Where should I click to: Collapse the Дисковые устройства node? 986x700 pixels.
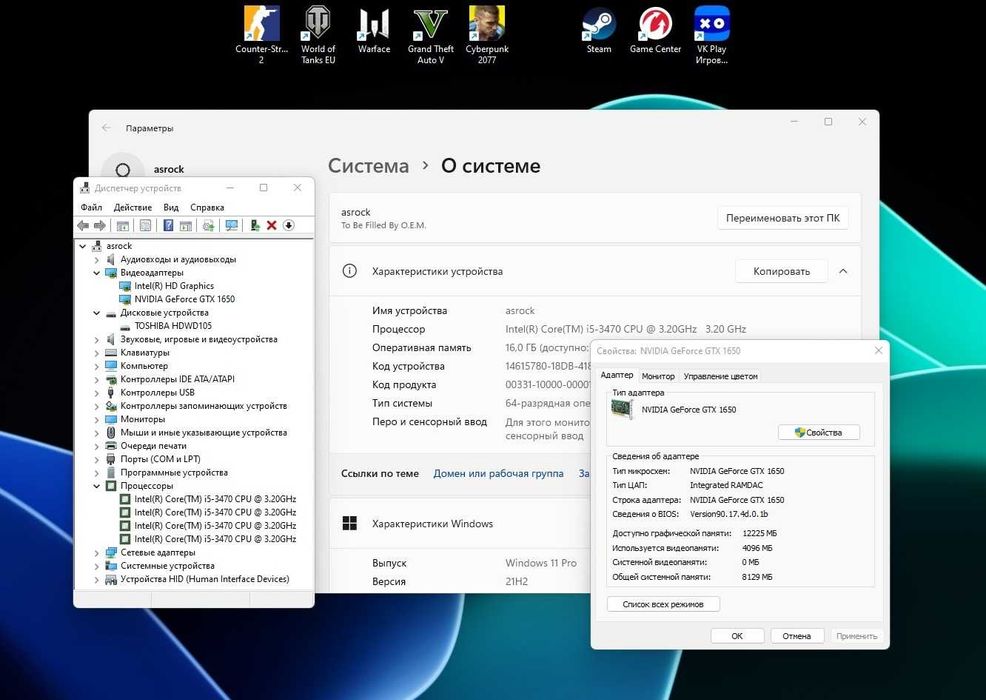click(x=97, y=313)
